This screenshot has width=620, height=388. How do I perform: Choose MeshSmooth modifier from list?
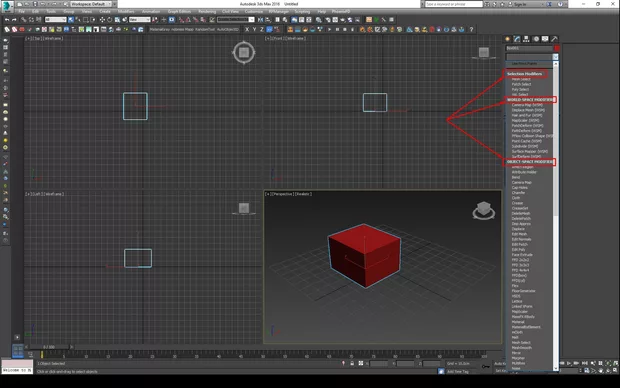tap(522, 348)
